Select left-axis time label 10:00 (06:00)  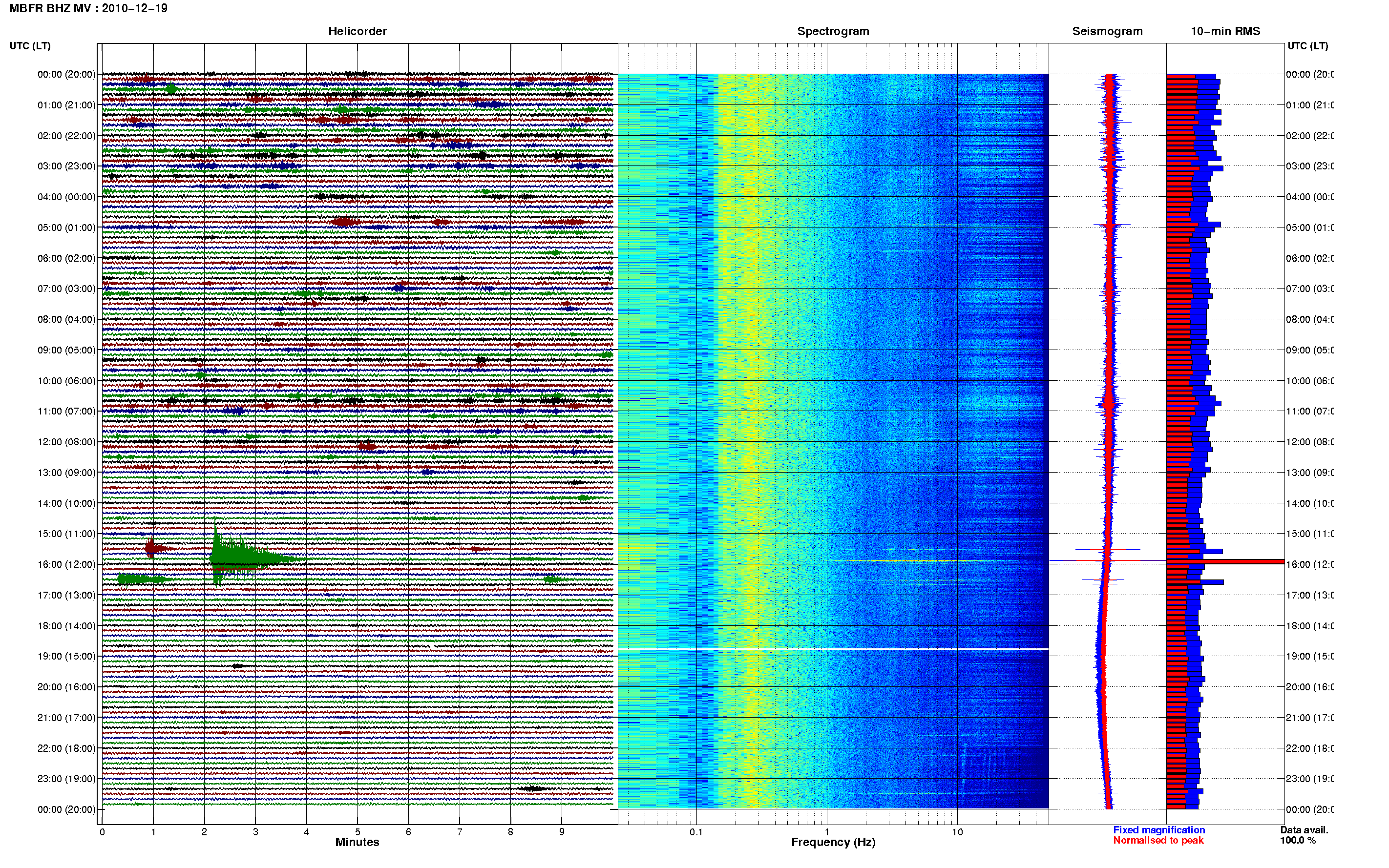pyautogui.click(x=66, y=381)
